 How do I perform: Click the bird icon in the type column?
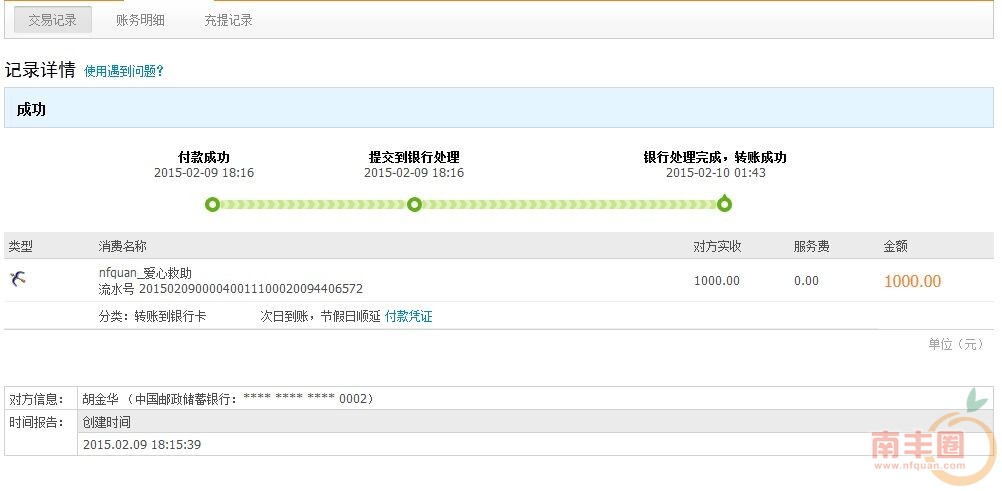pyautogui.click(x=17, y=279)
